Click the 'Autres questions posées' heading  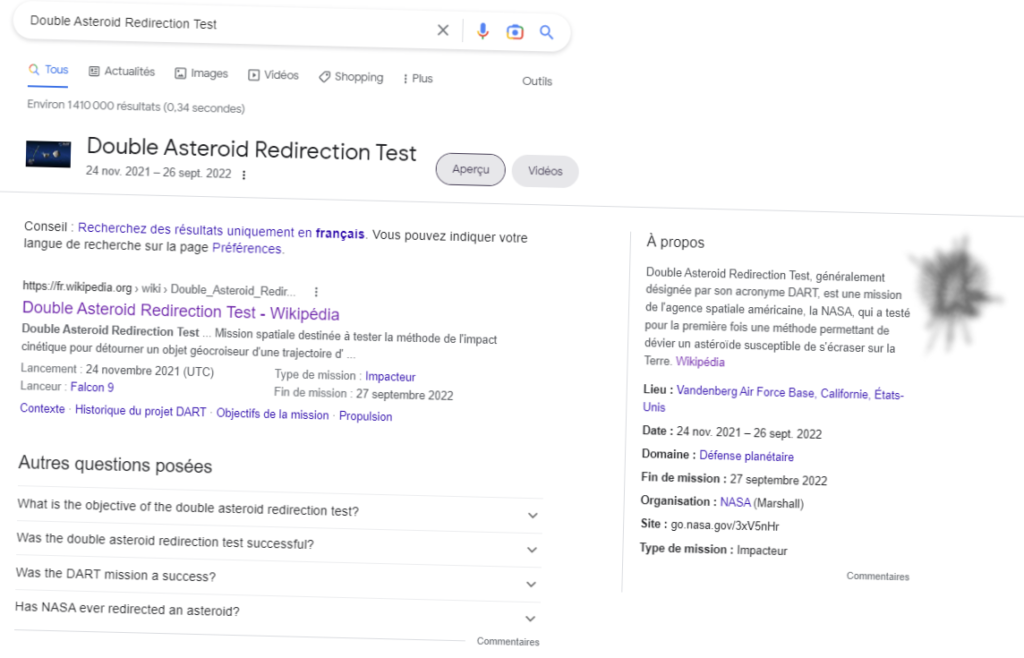click(x=115, y=464)
